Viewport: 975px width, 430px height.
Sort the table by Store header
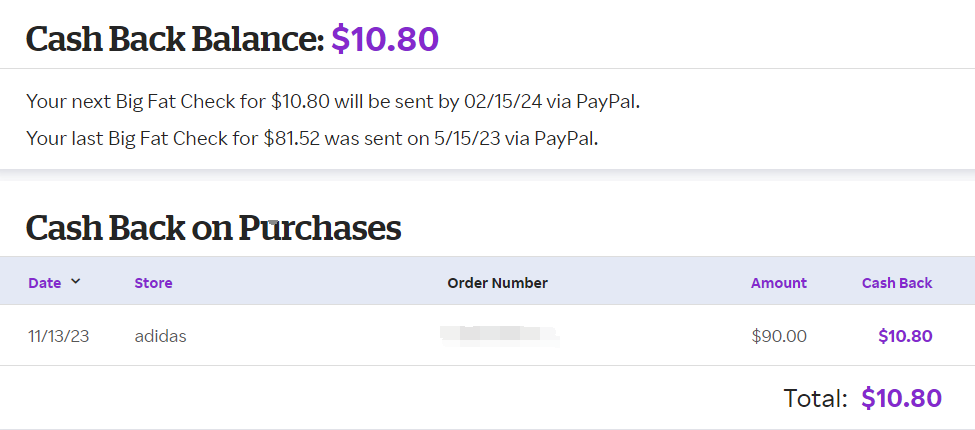(x=153, y=283)
